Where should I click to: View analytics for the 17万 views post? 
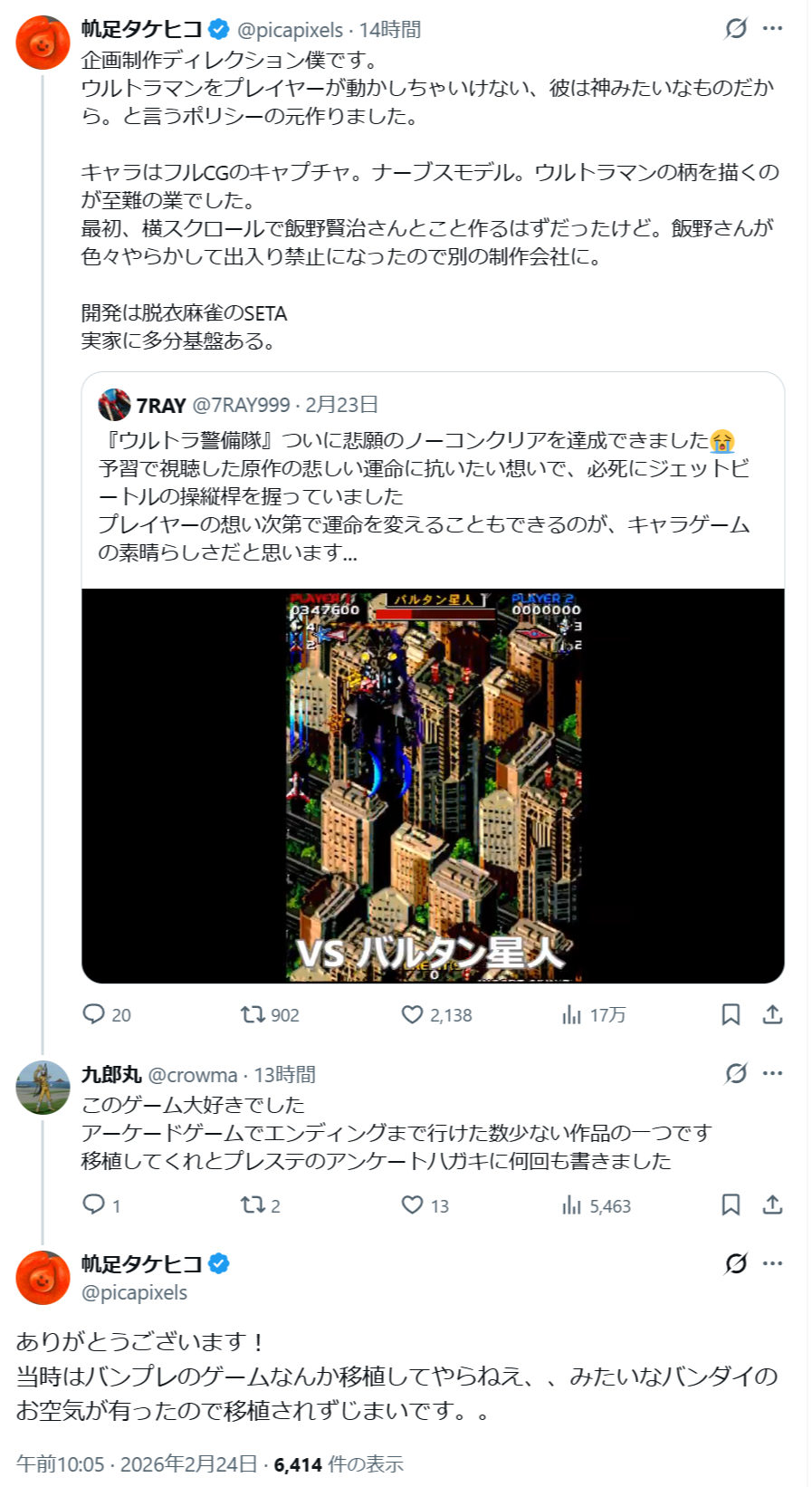point(571,1014)
